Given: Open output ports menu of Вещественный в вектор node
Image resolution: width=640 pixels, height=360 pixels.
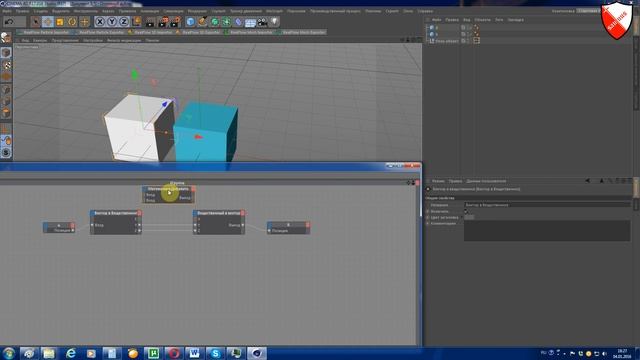Looking at the screenshot, I should (x=243, y=213).
